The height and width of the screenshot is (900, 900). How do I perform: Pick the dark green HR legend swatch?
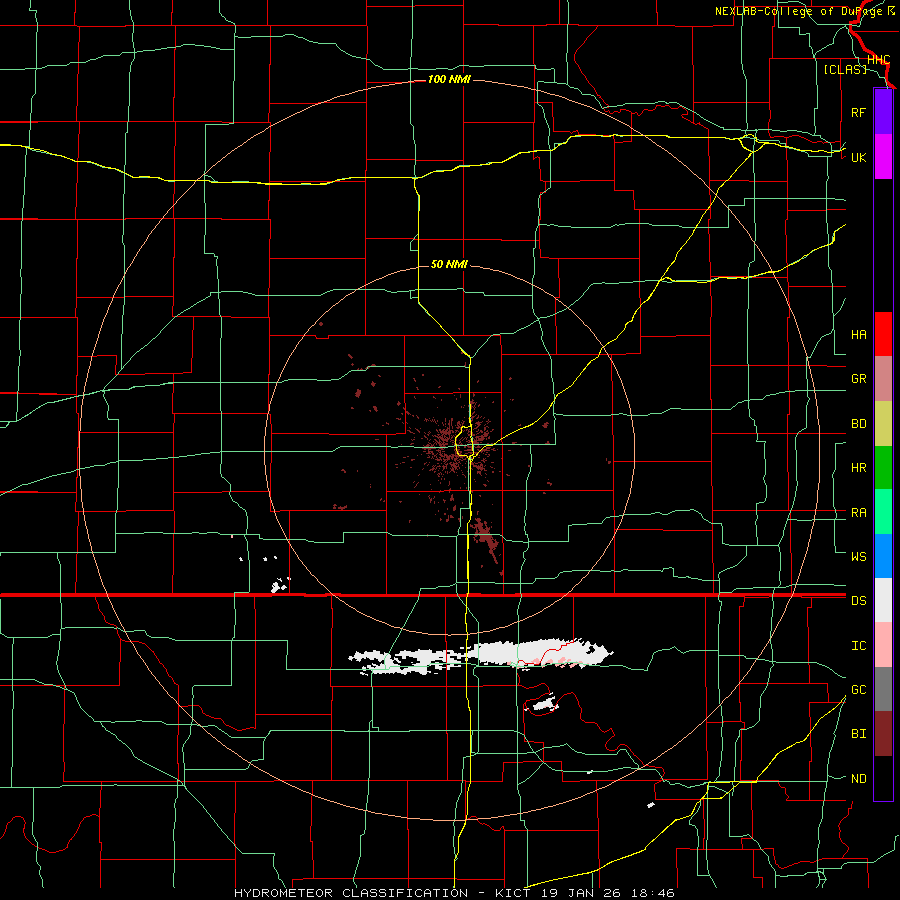[883, 468]
